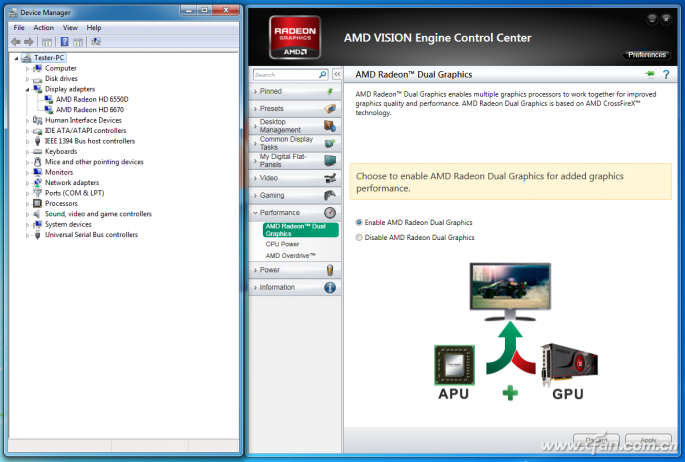The image size is (685, 462).
Task: Click the Back arrow in Device Manager toolbar
Action: point(16,42)
